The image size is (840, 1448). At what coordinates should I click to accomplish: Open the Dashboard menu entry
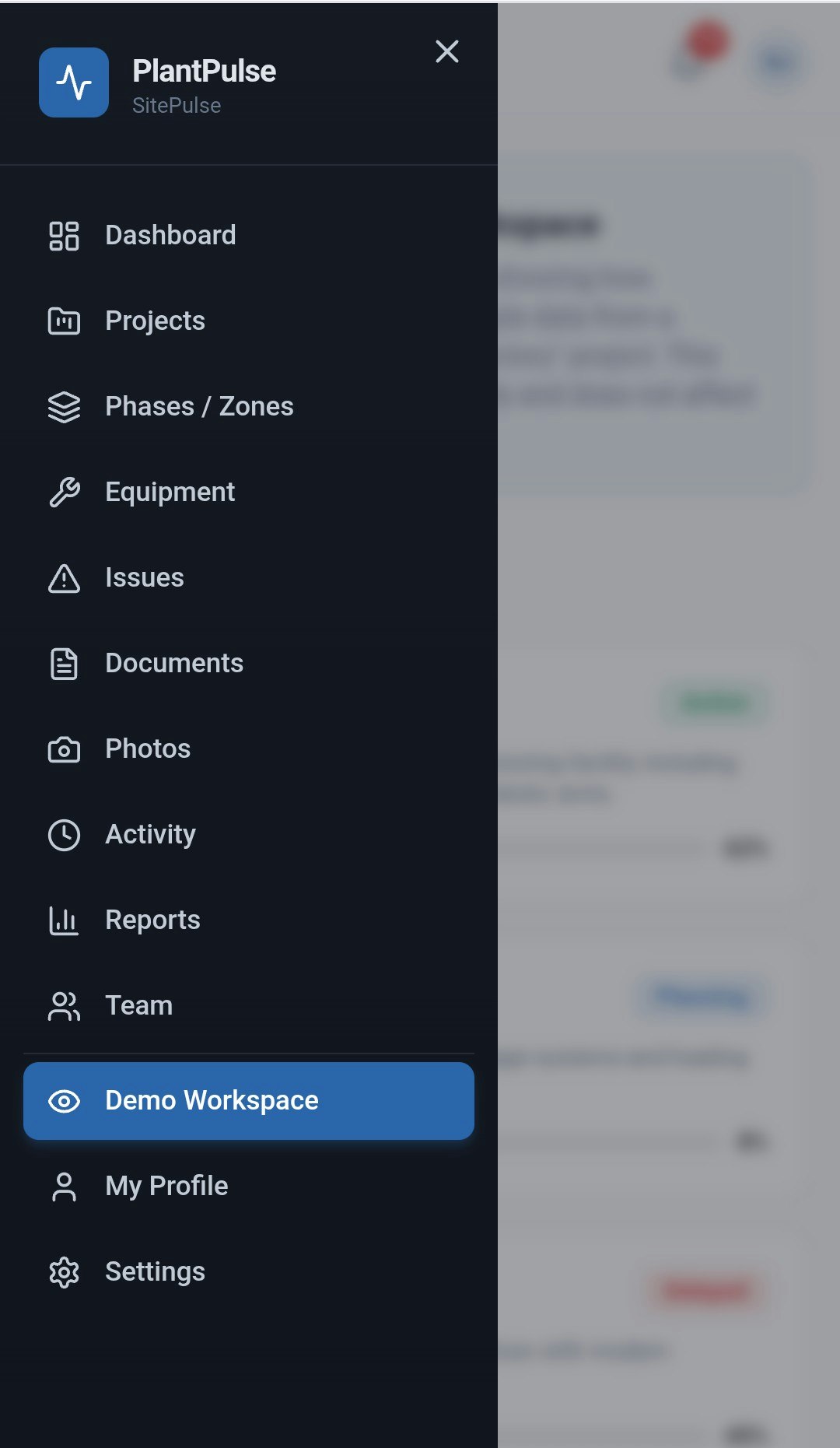tap(171, 236)
